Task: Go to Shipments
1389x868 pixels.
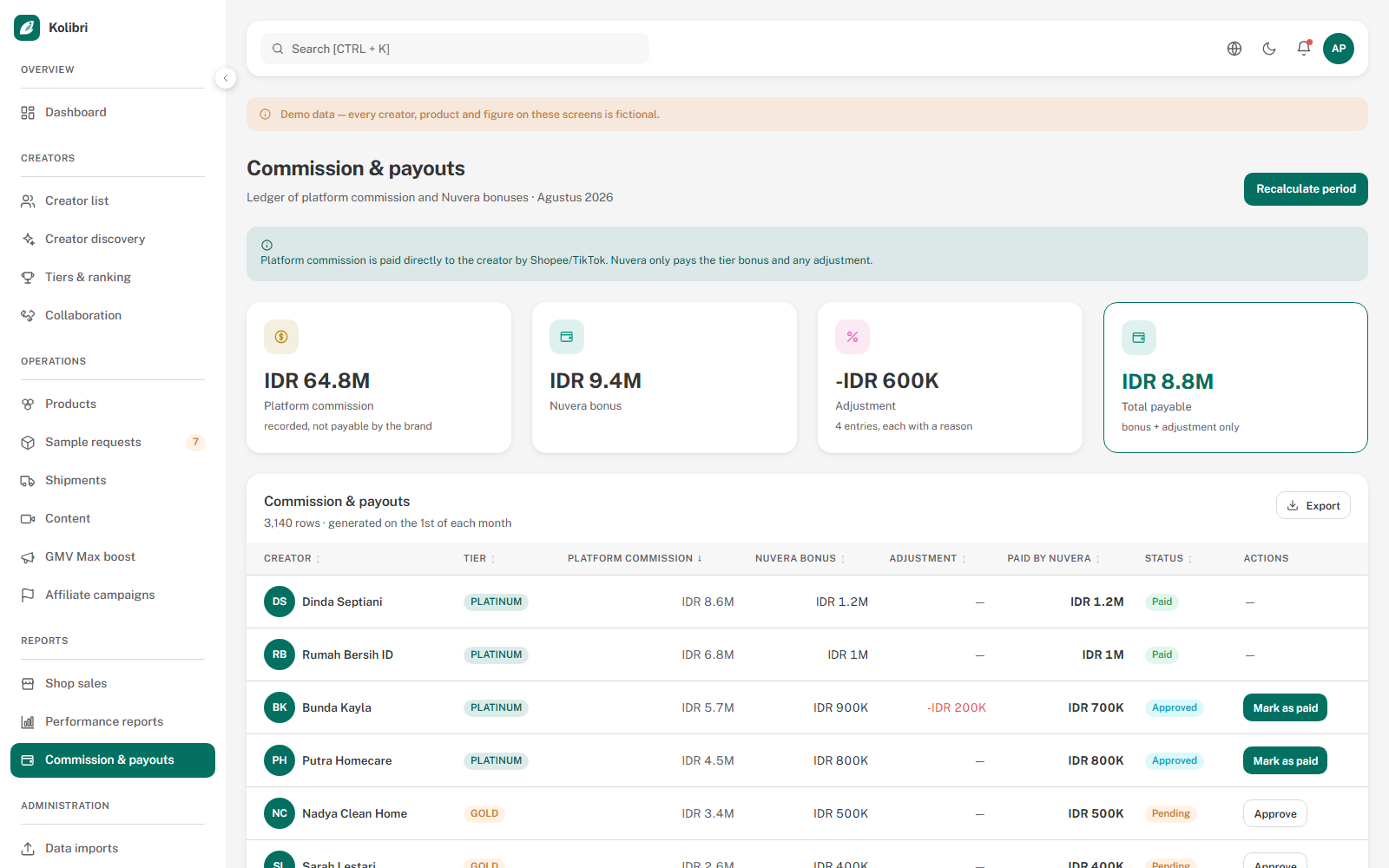Action: tap(113, 480)
